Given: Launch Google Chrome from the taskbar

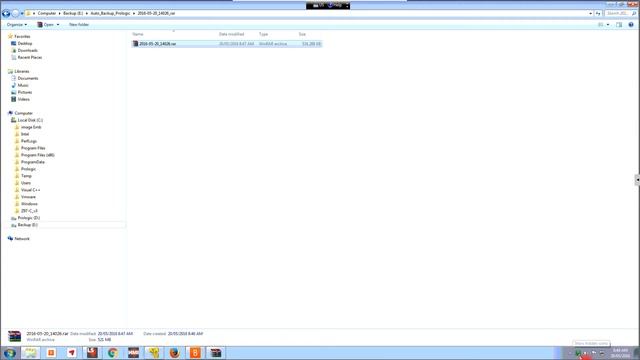Looking at the screenshot, I should pyautogui.click(x=113, y=353).
